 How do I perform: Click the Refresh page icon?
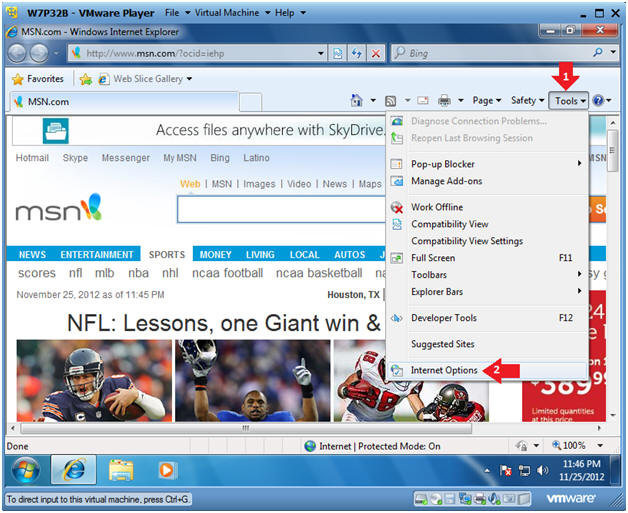(356, 53)
